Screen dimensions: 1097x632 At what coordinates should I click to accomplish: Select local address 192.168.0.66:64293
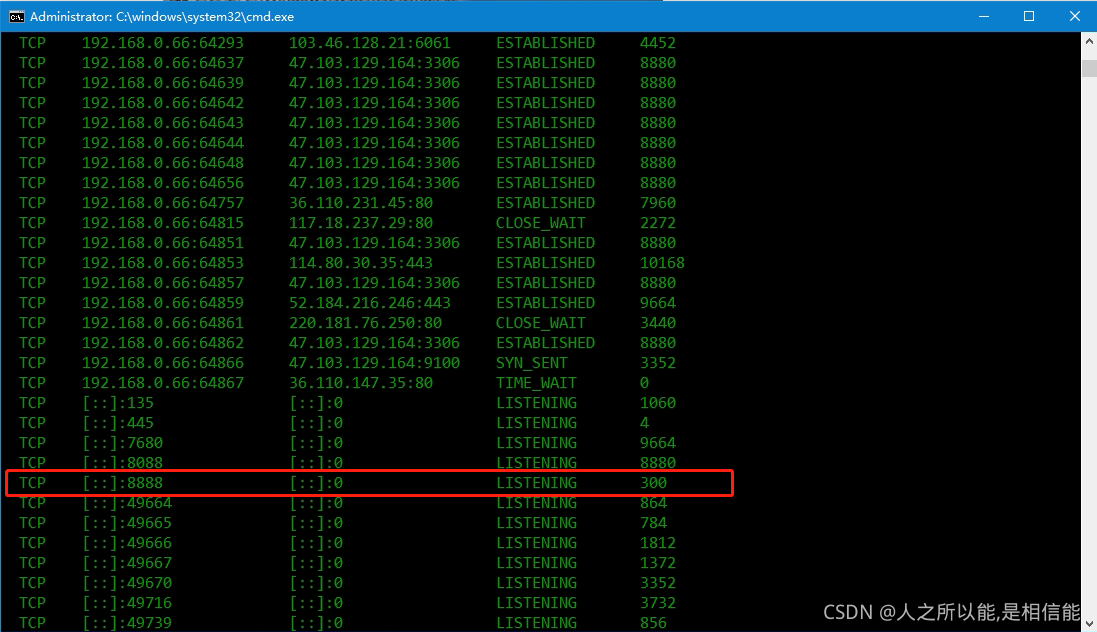click(x=163, y=43)
